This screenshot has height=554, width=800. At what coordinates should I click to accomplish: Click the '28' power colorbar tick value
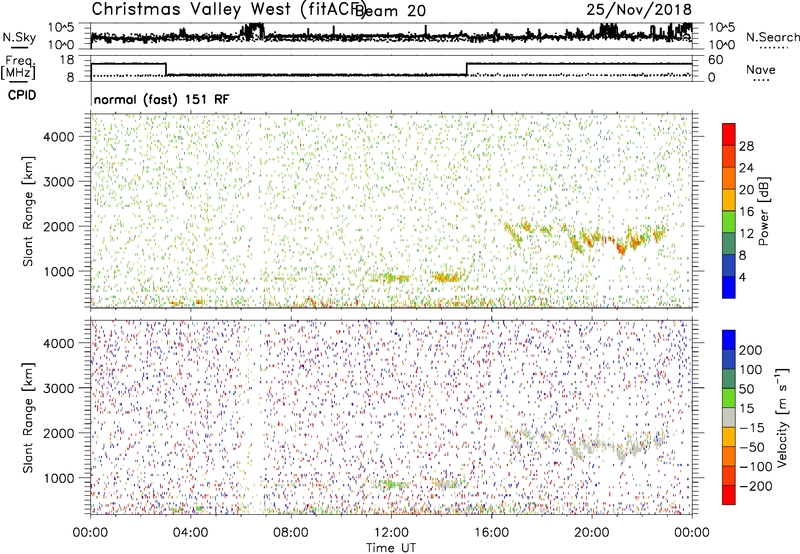click(746, 146)
